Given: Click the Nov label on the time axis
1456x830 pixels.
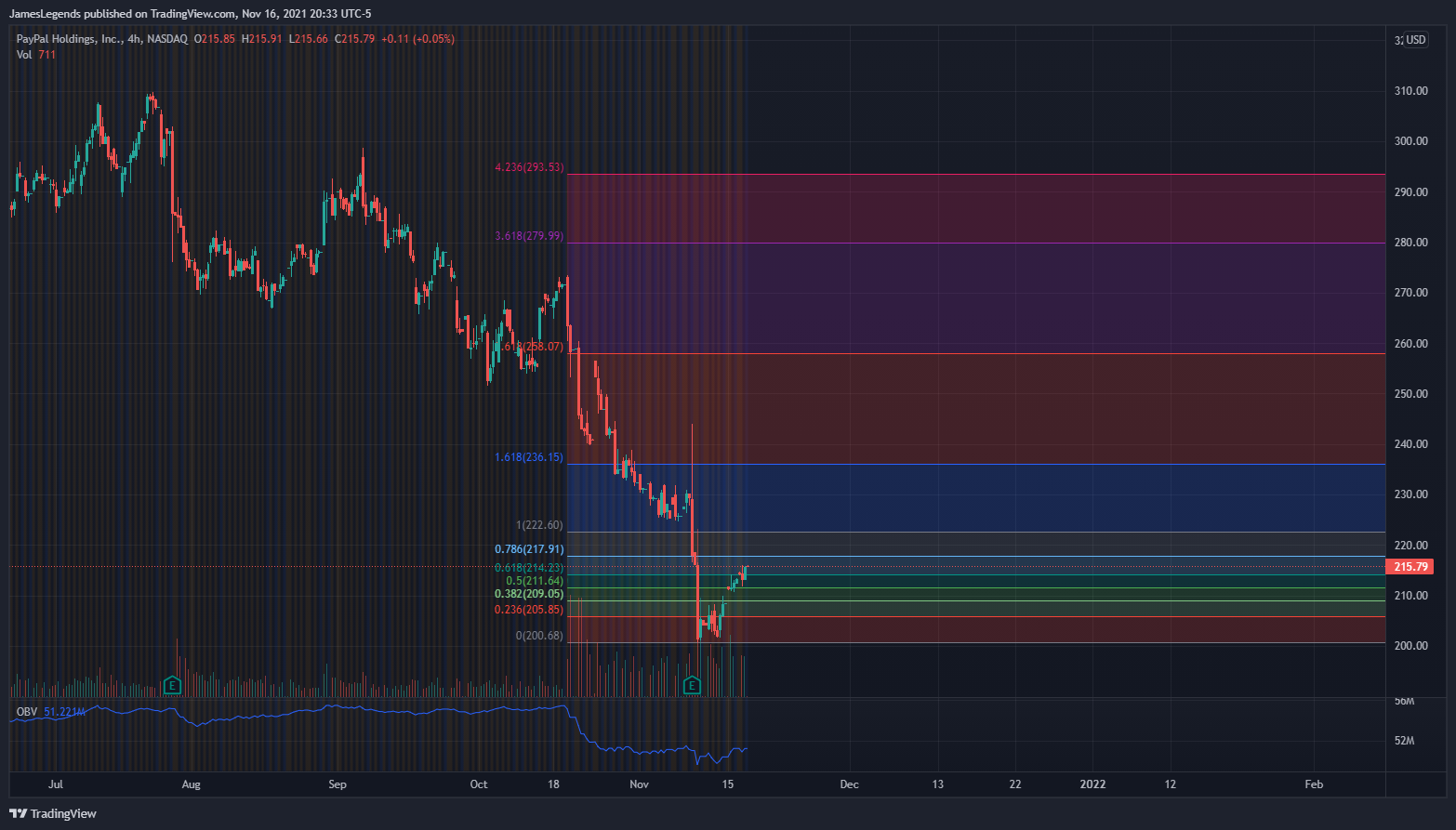Looking at the screenshot, I should [639, 784].
